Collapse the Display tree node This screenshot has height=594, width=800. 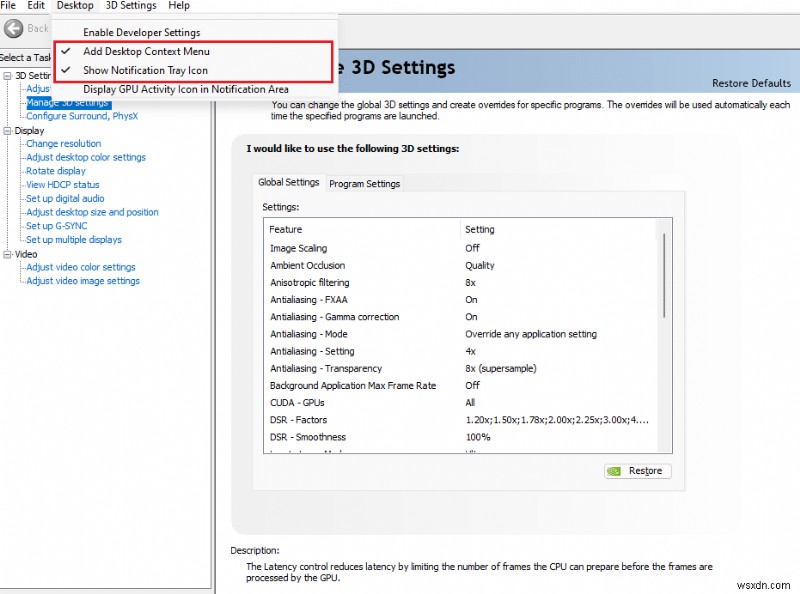pos(7,131)
